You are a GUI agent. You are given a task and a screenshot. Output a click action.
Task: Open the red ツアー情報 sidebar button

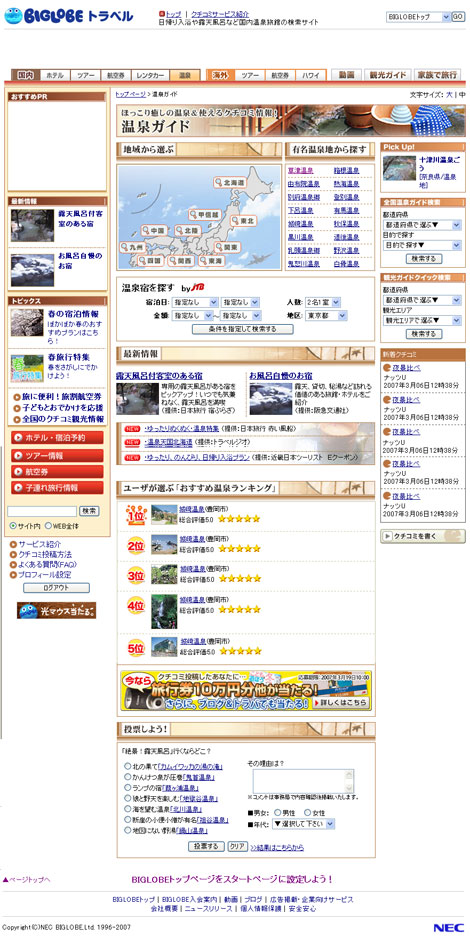57,454
